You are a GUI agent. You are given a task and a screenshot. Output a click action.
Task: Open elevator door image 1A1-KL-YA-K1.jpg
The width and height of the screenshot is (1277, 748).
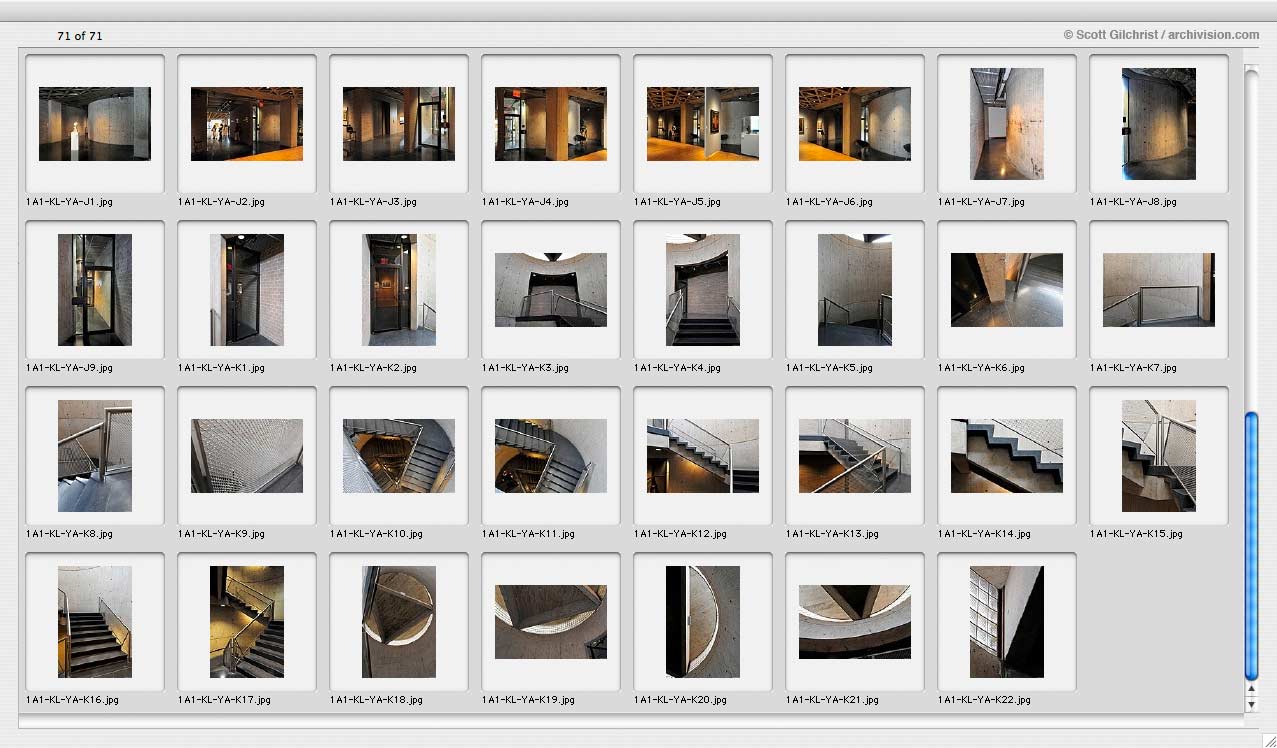tap(247, 290)
